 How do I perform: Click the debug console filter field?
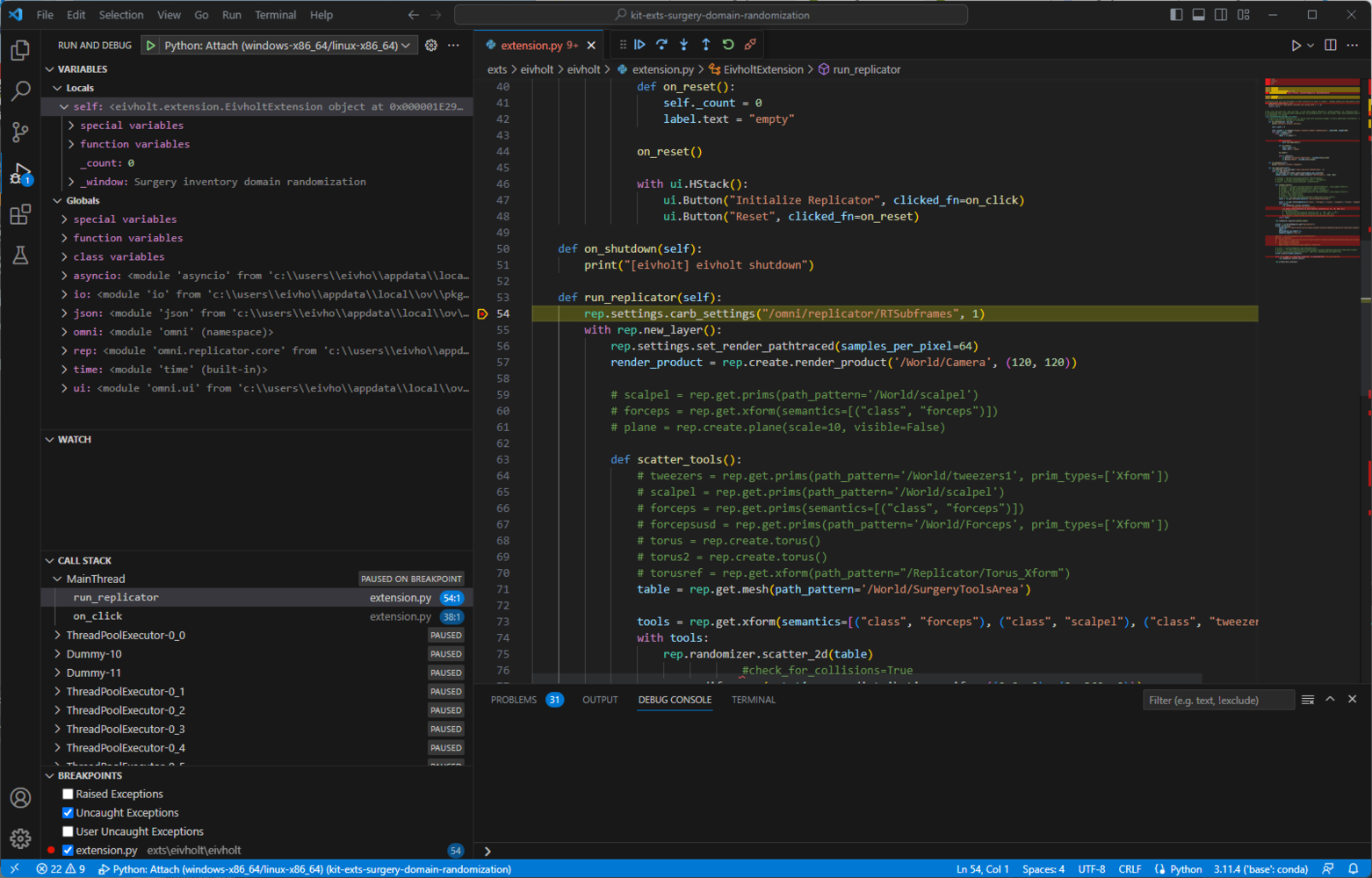(x=1217, y=700)
